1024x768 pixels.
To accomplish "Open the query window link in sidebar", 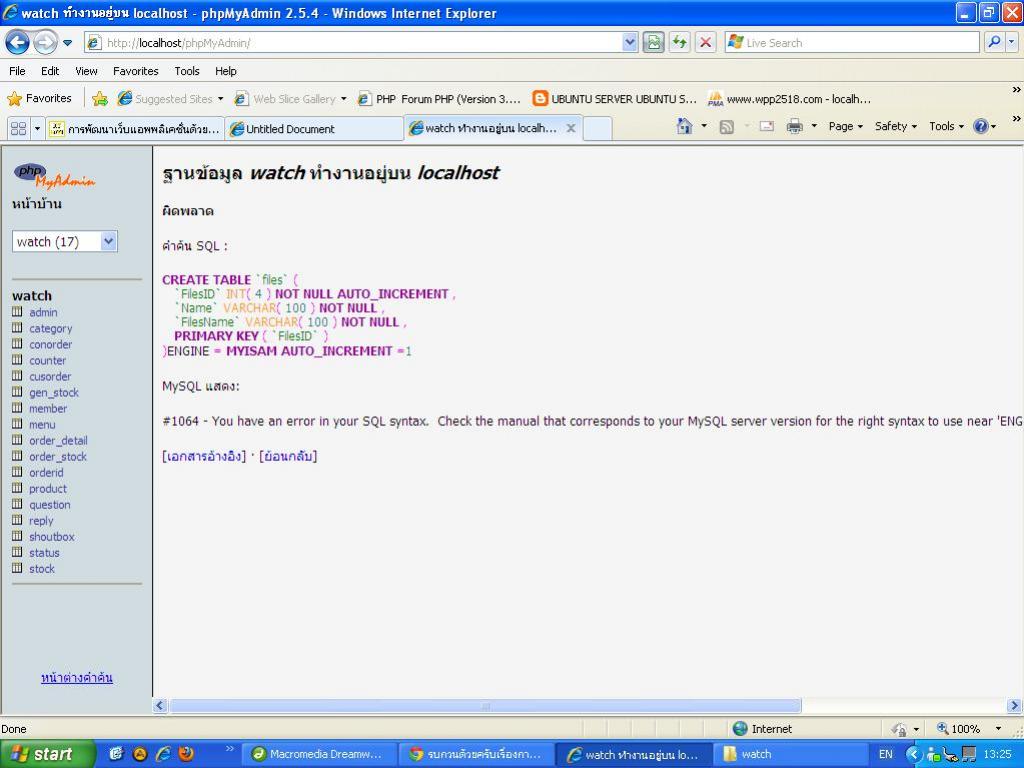I will pos(76,677).
